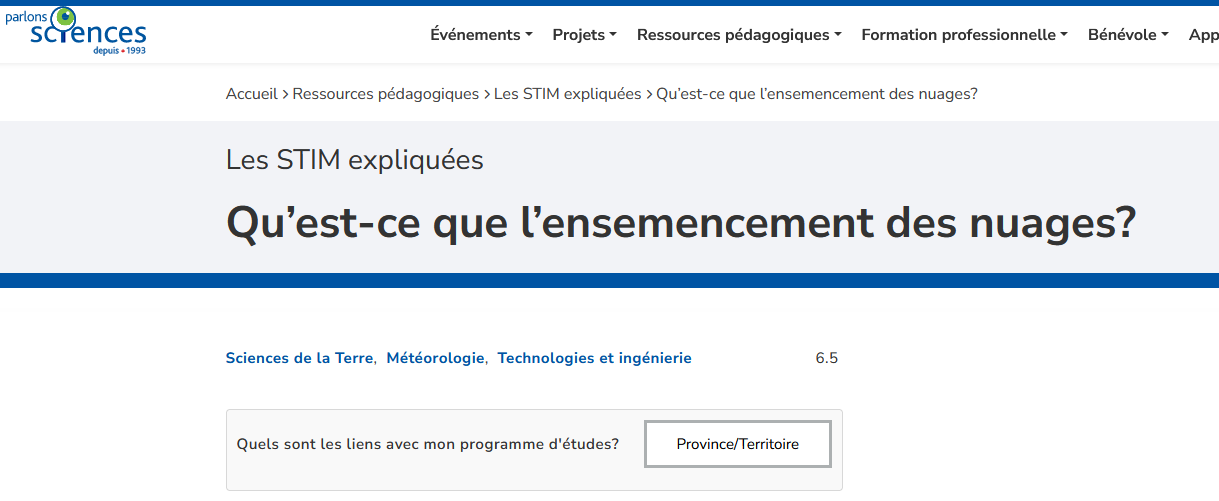Open the Bénévole dropdown menu
The width and height of the screenshot is (1219, 501).
tap(1128, 35)
